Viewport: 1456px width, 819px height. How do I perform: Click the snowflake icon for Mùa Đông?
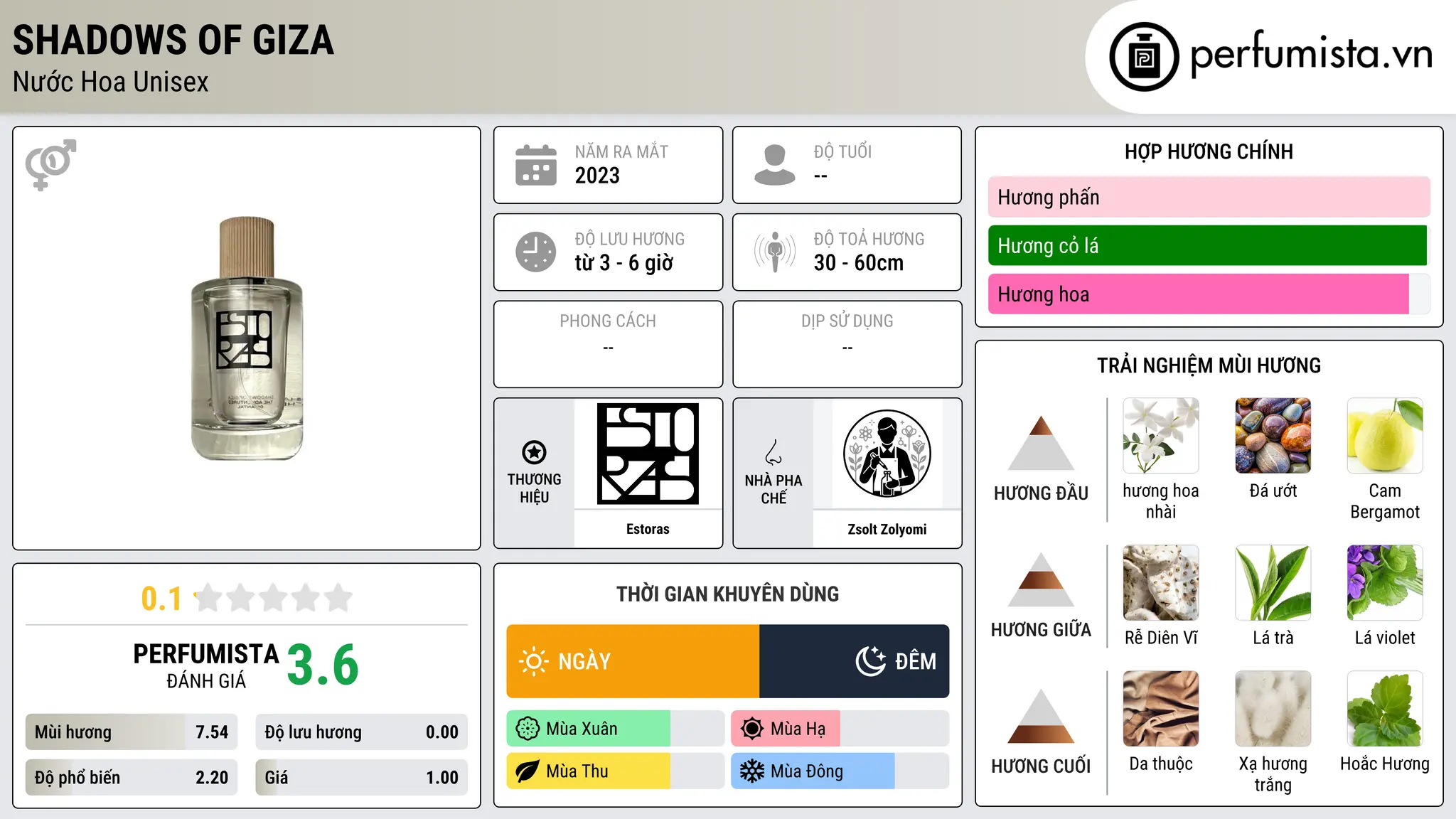[x=752, y=771]
